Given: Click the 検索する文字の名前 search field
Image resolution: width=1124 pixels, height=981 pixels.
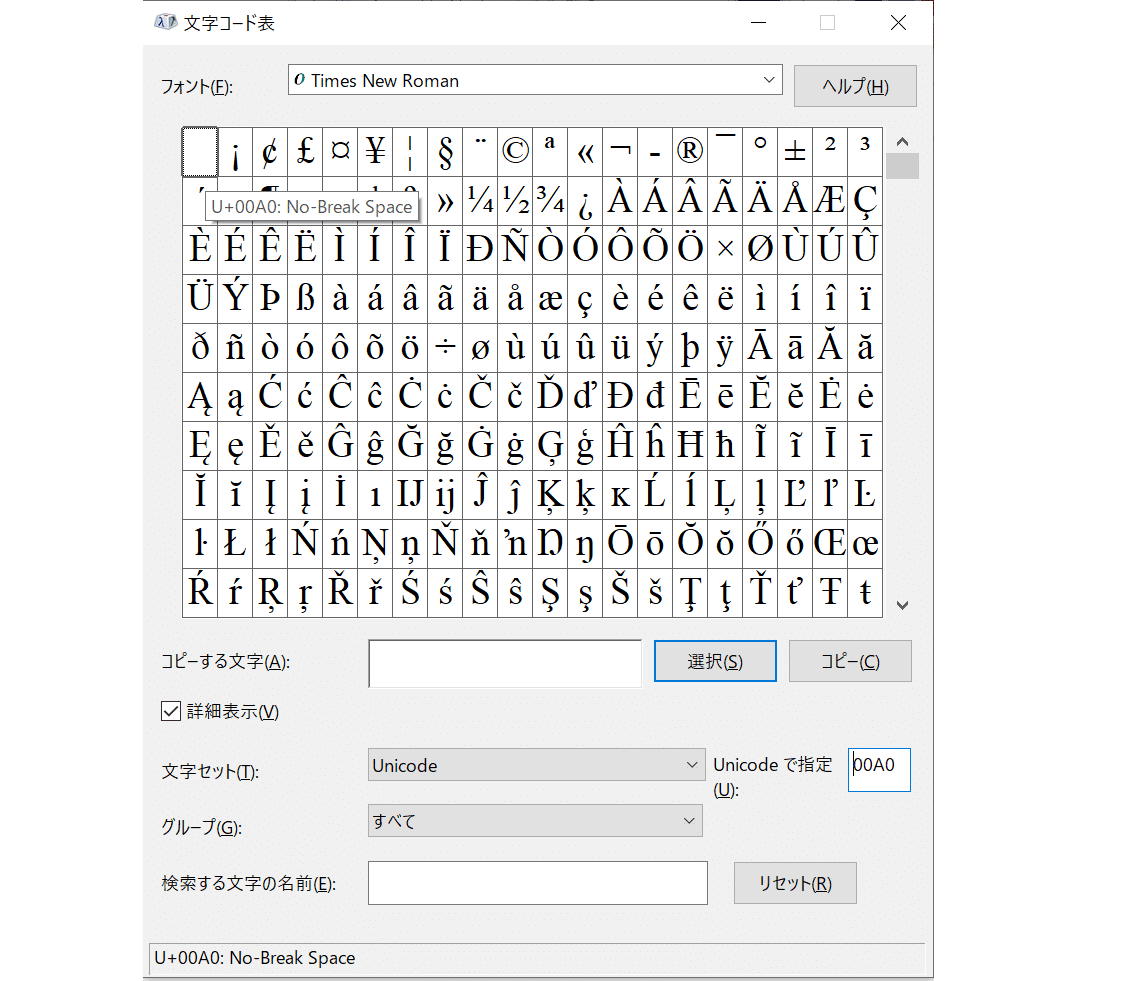Looking at the screenshot, I should pos(537,883).
